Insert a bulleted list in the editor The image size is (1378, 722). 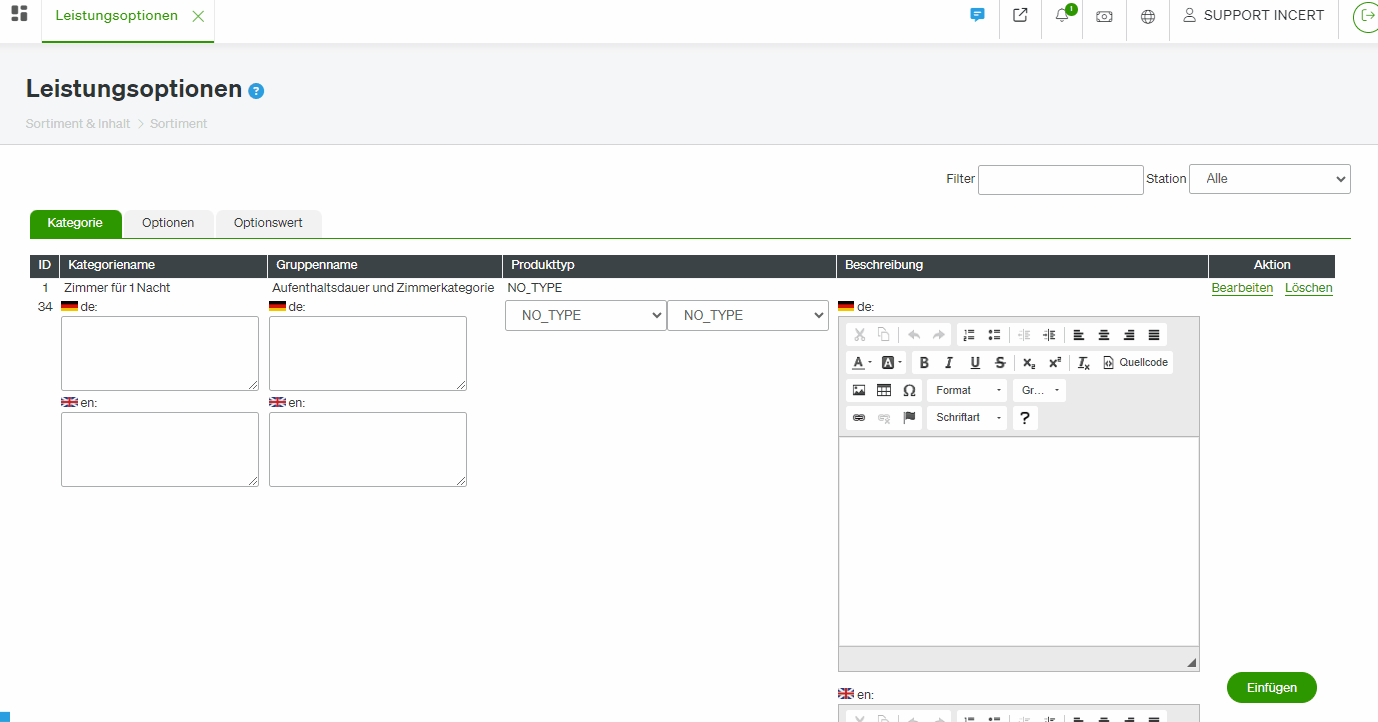click(x=994, y=335)
